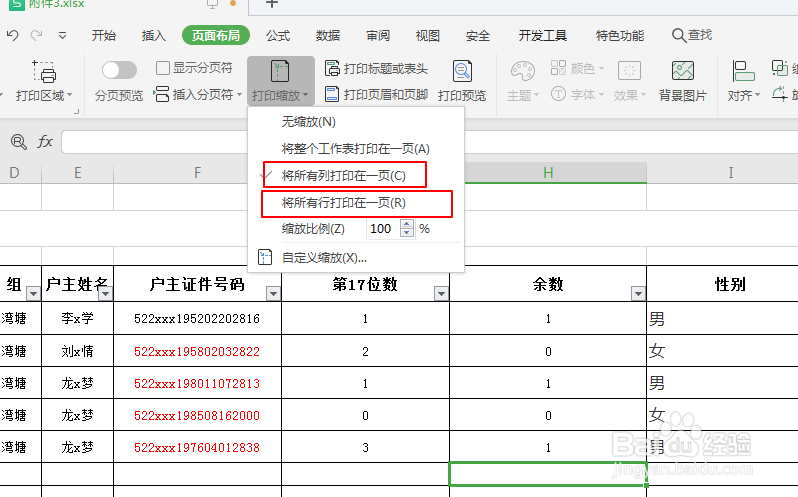798x497 pixels.
Task: Select the 页面布局 ribbon tab
Action: [216, 36]
